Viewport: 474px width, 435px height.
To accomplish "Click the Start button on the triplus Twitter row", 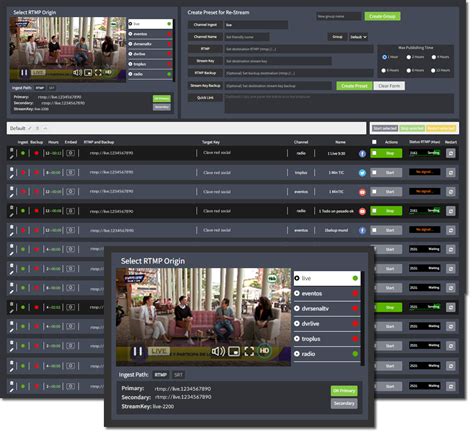I will [386, 173].
